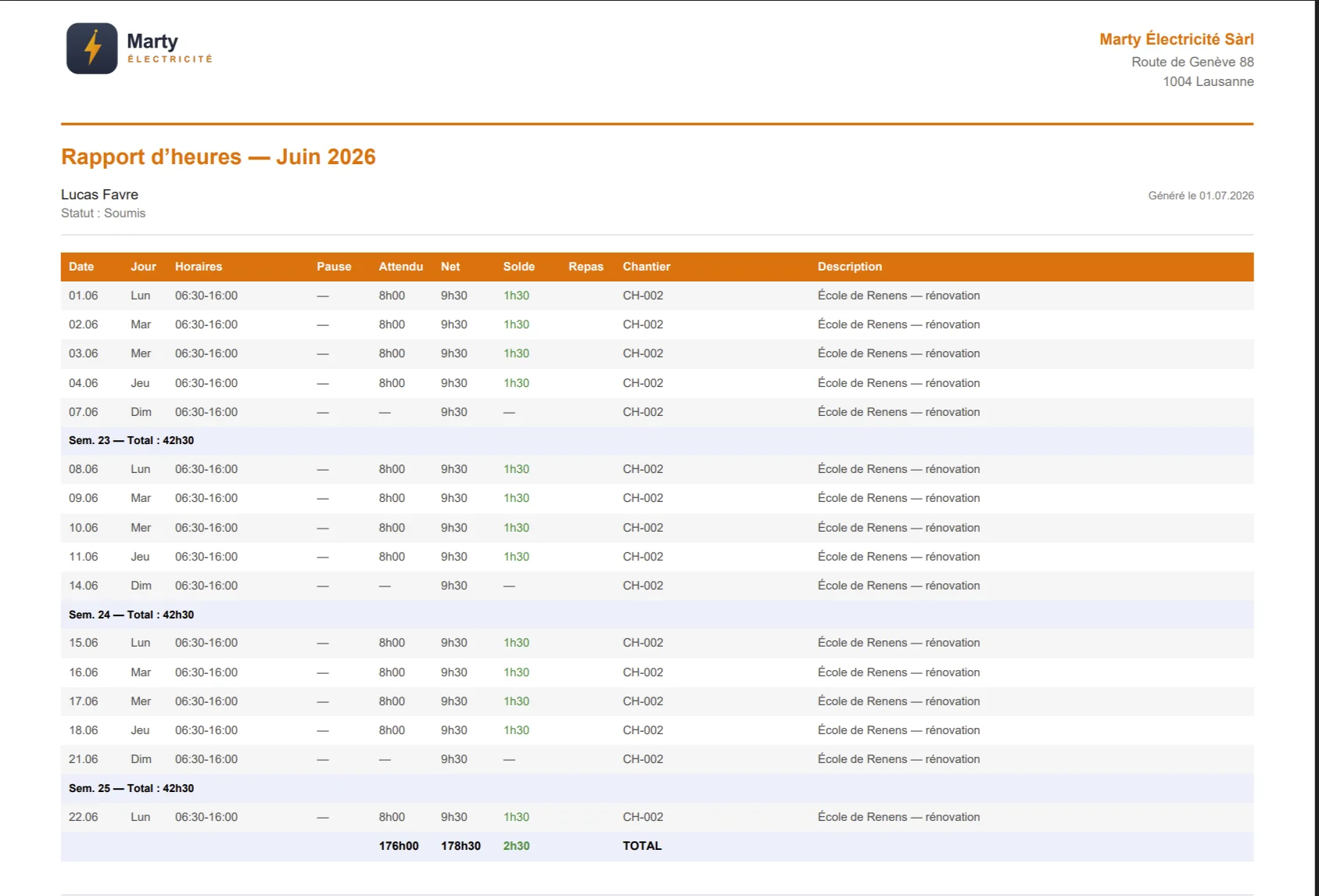Screen dimensions: 1319x896
Task: Click the Horaires column header
Action: point(199,267)
